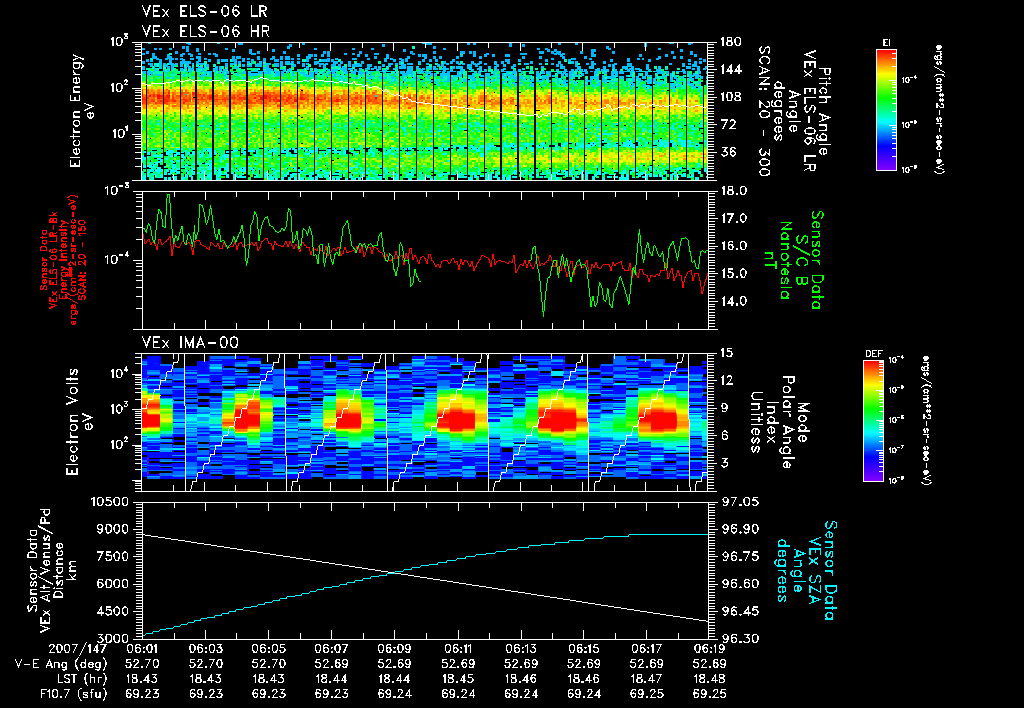Click the 18.0 nanotesla tick label
1024x708 pixels.
click(x=734, y=191)
